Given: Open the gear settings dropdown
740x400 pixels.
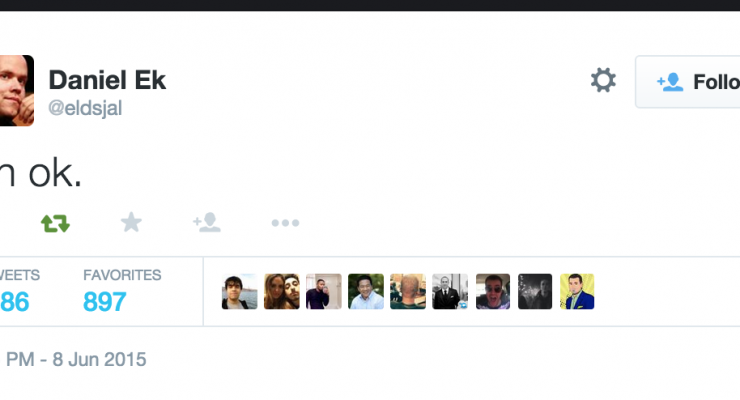Looking at the screenshot, I should click(x=603, y=80).
